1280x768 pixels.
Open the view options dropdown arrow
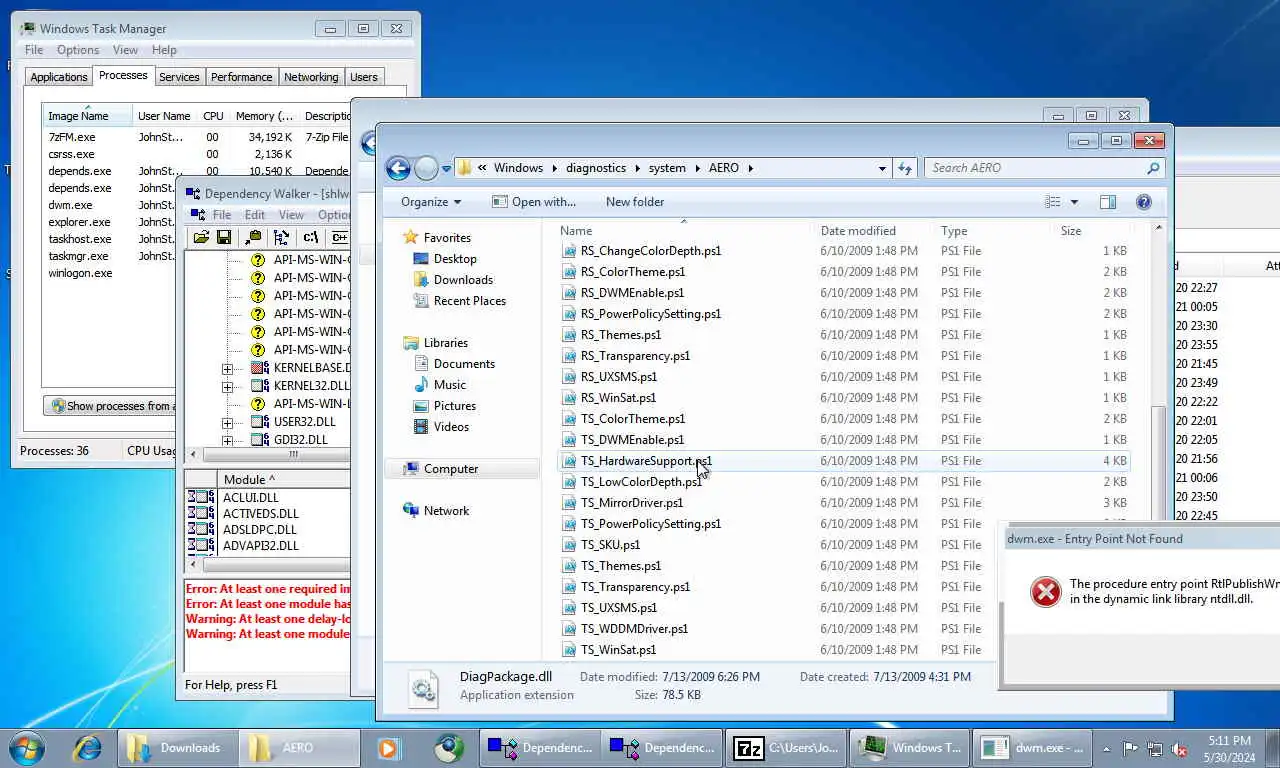tap(1074, 202)
